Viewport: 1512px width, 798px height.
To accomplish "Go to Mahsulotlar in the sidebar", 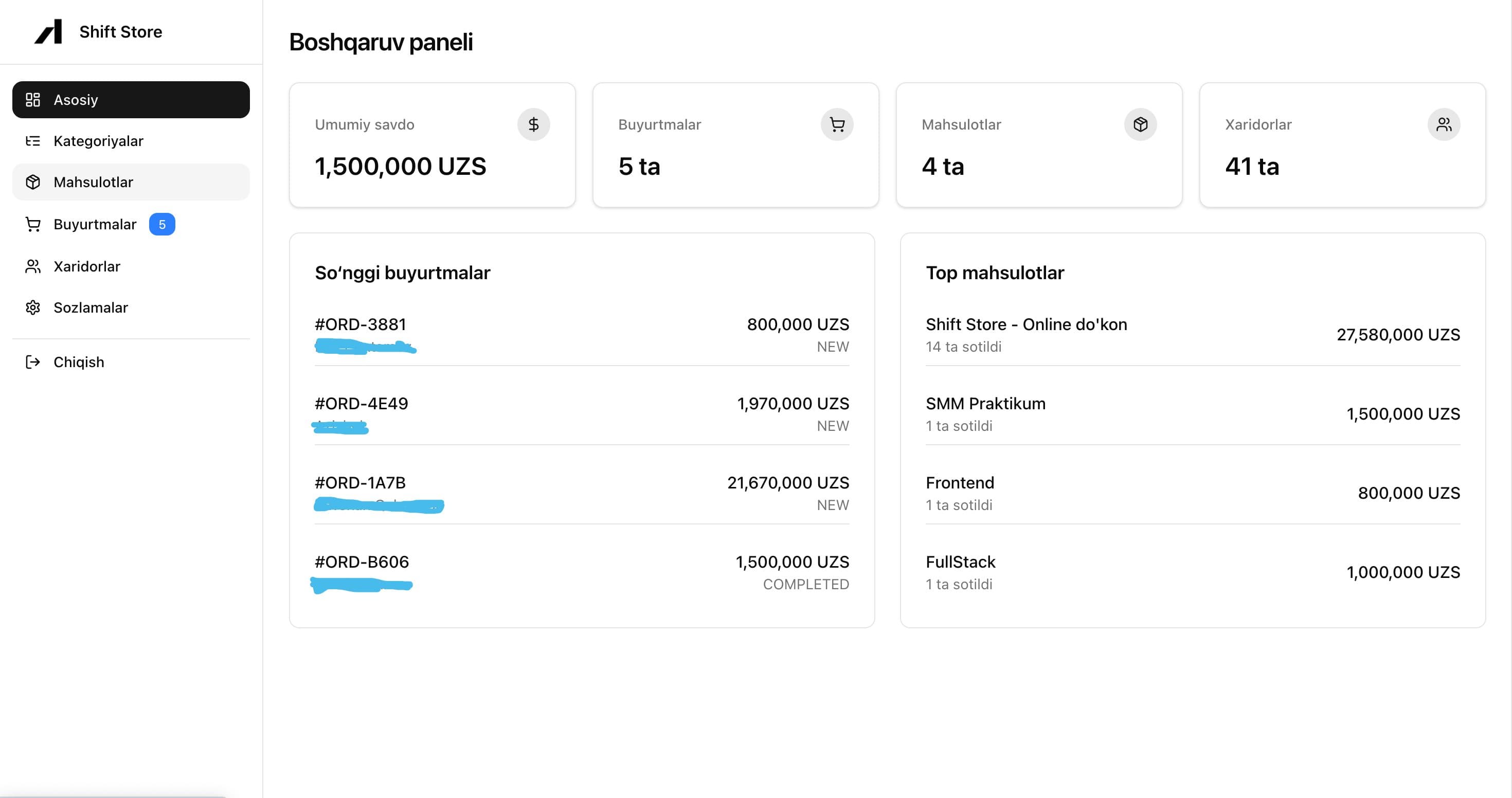I will tap(131, 182).
